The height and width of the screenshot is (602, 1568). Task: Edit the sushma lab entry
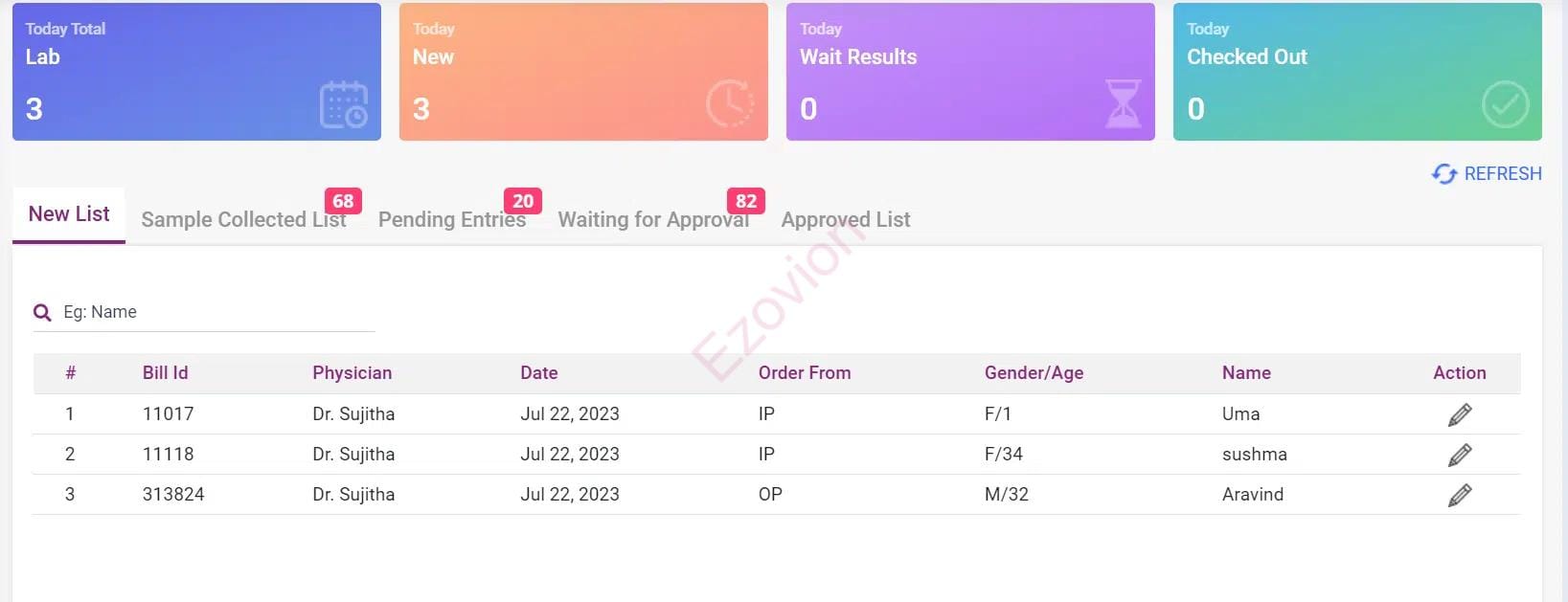coord(1459,455)
